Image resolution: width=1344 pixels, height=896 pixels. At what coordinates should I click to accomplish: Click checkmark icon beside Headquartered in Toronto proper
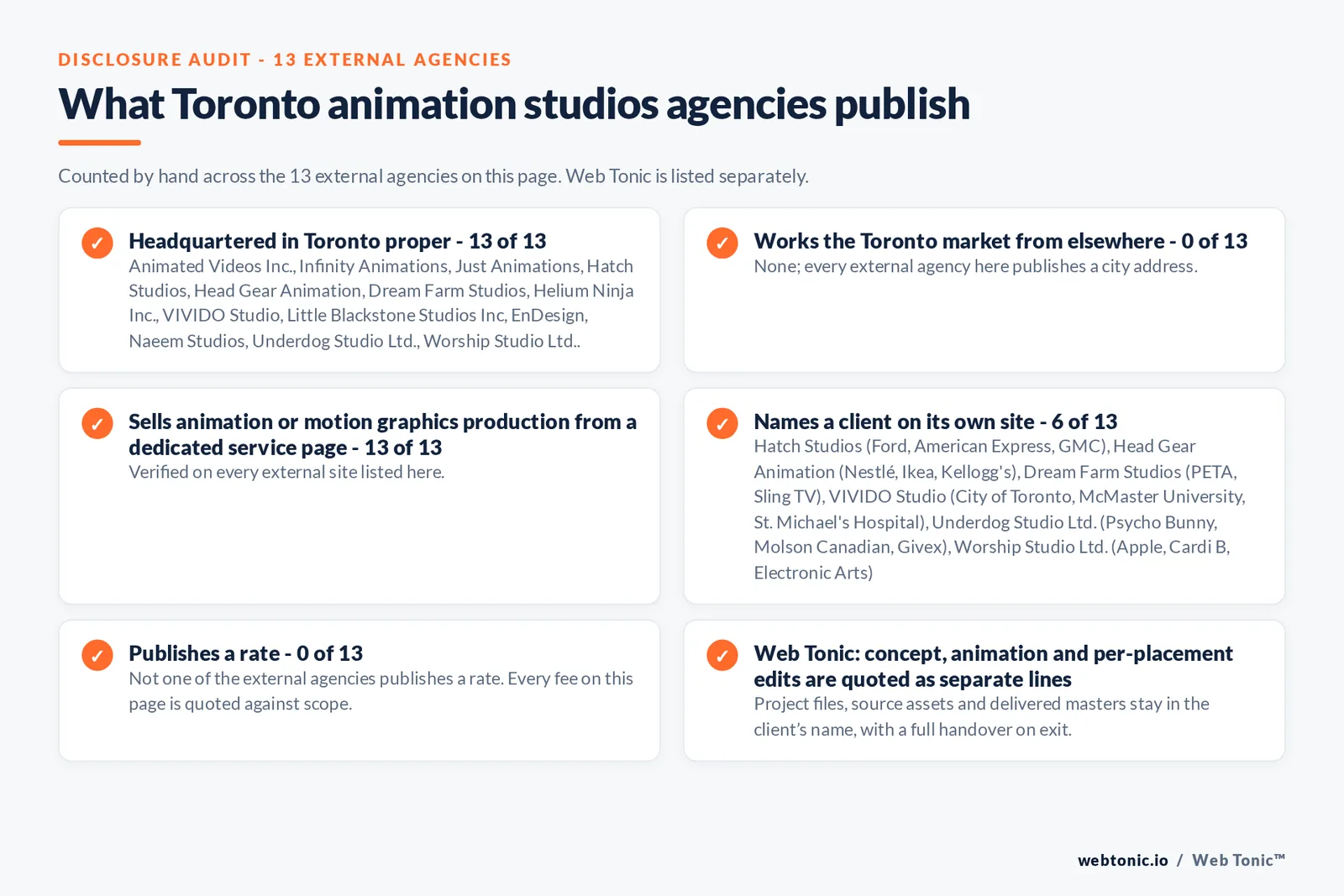[97, 243]
